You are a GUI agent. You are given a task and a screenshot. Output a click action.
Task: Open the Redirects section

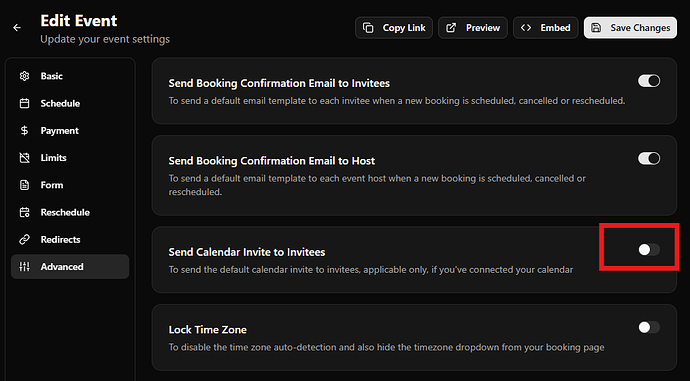(x=70, y=240)
